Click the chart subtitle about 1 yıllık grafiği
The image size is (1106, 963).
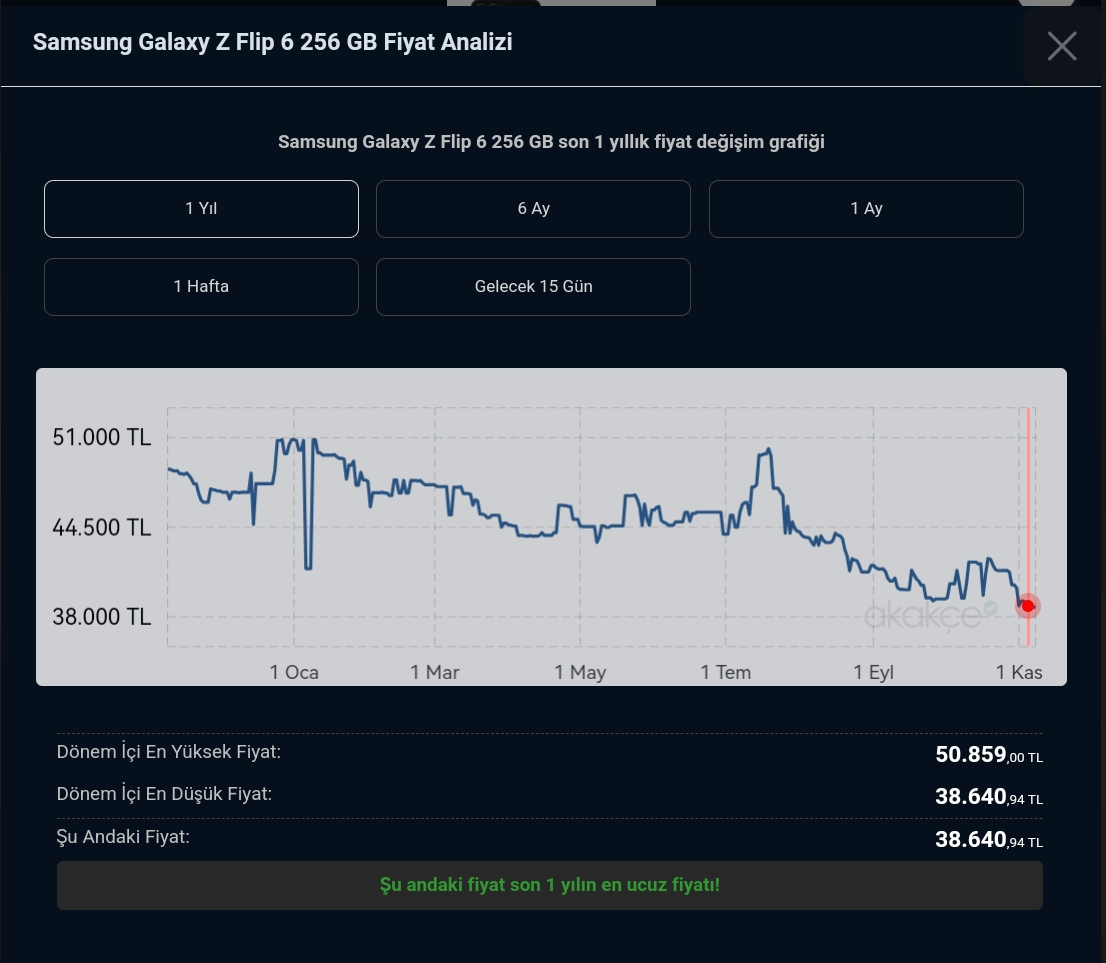[x=551, y=142]
